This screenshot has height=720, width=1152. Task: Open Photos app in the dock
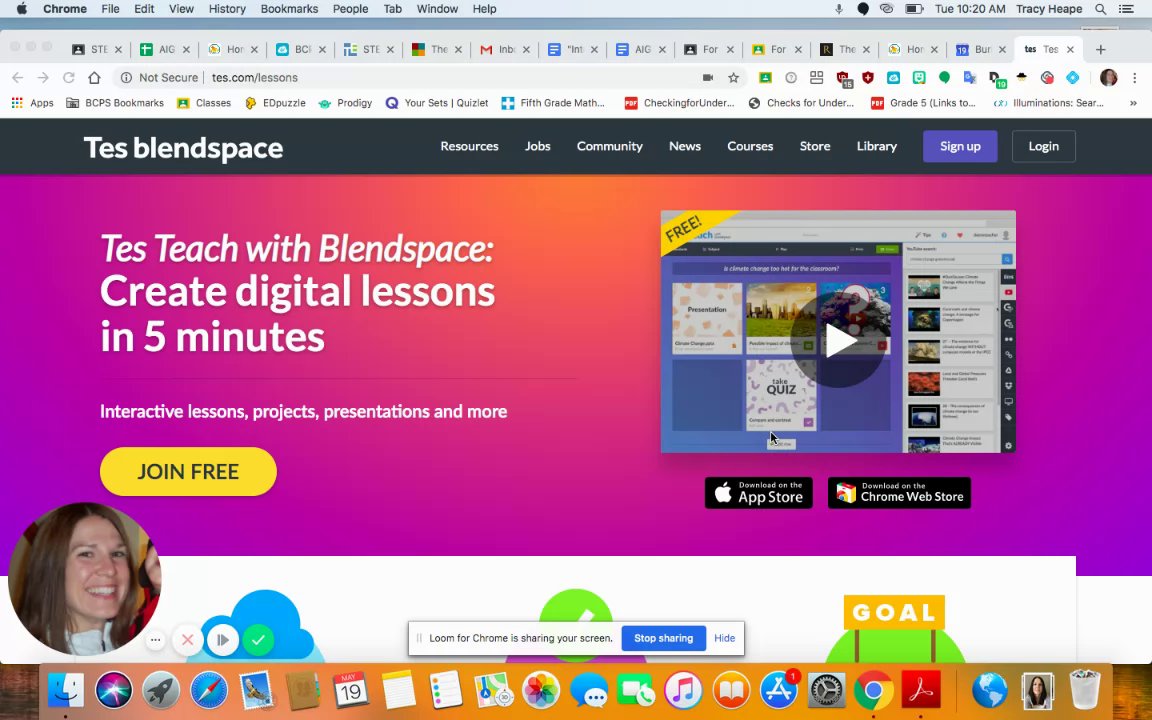click(541, 691)
